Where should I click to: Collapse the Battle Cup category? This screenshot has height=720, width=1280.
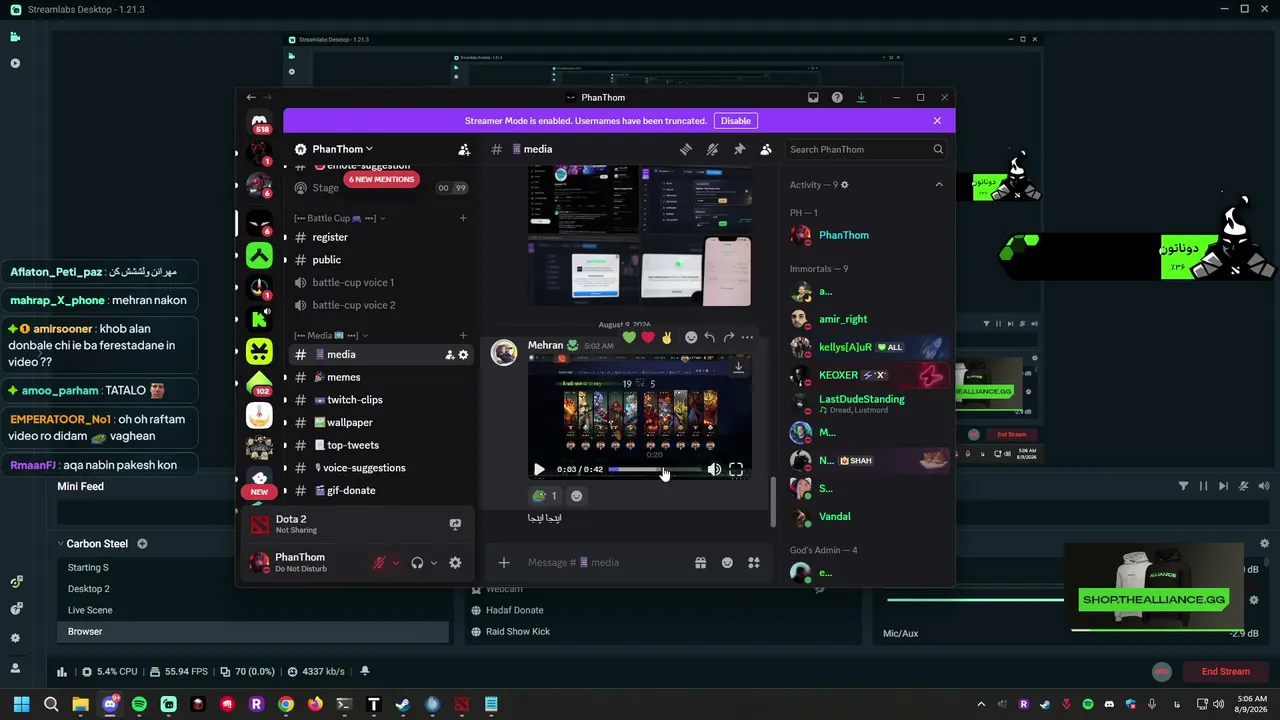click(x=339, y=218)
